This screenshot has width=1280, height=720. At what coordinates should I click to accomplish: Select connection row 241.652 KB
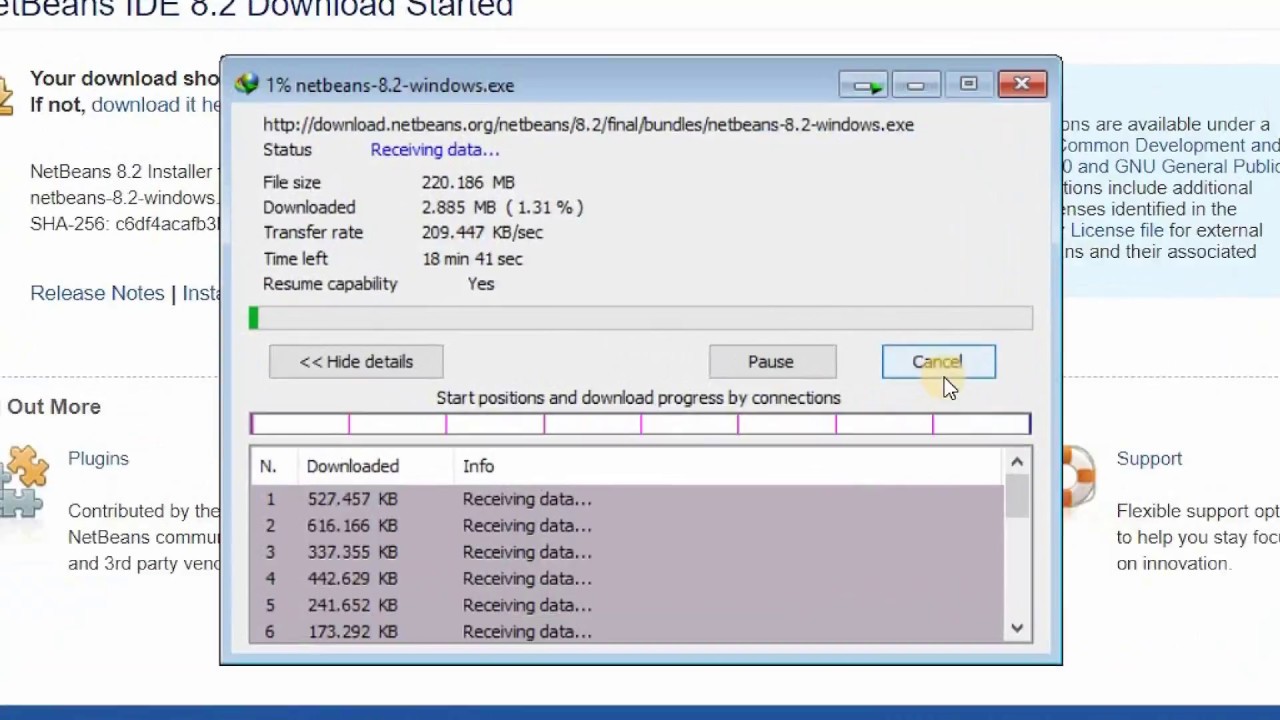pos(626,605)
